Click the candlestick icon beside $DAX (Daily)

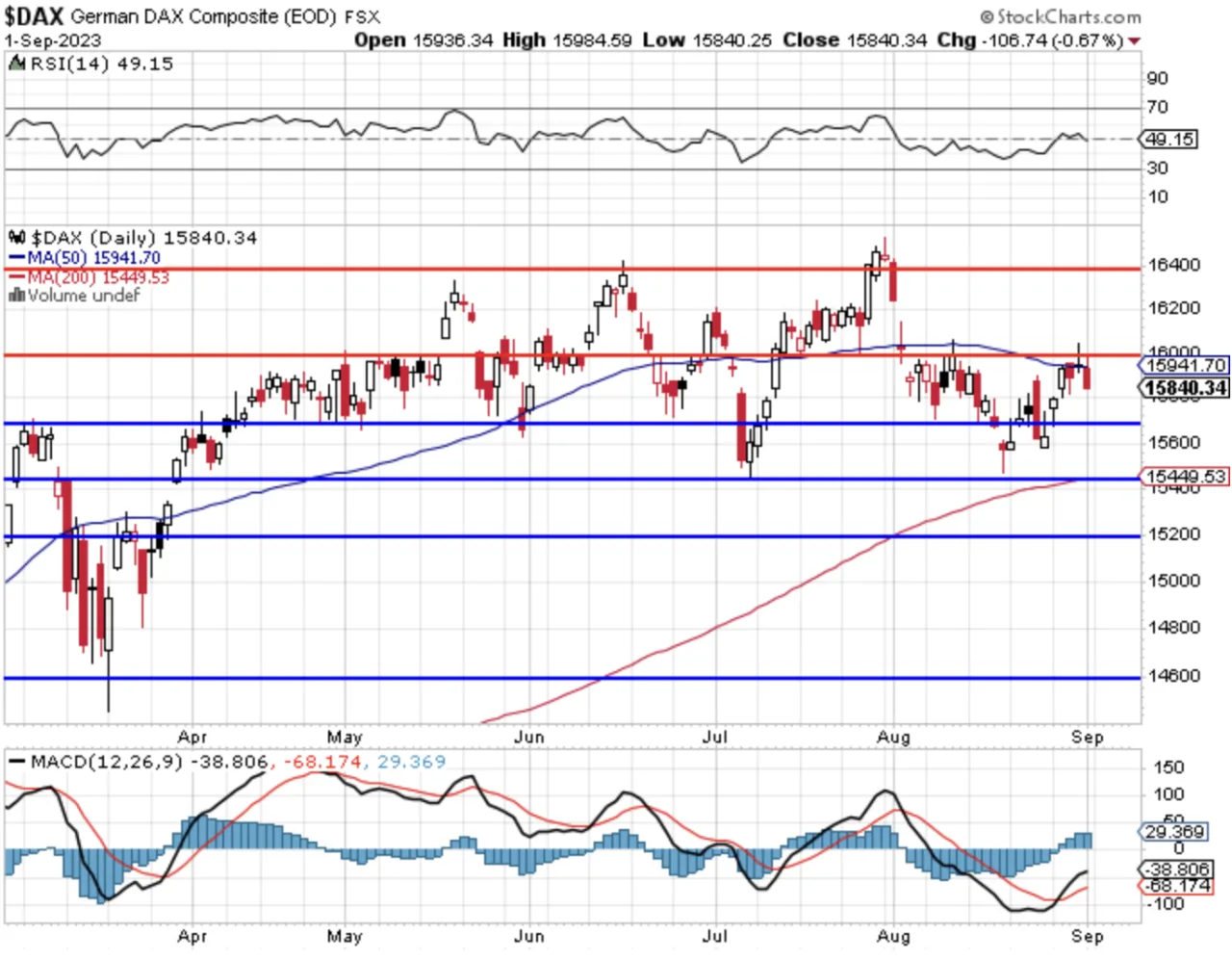tap(17, 238)
